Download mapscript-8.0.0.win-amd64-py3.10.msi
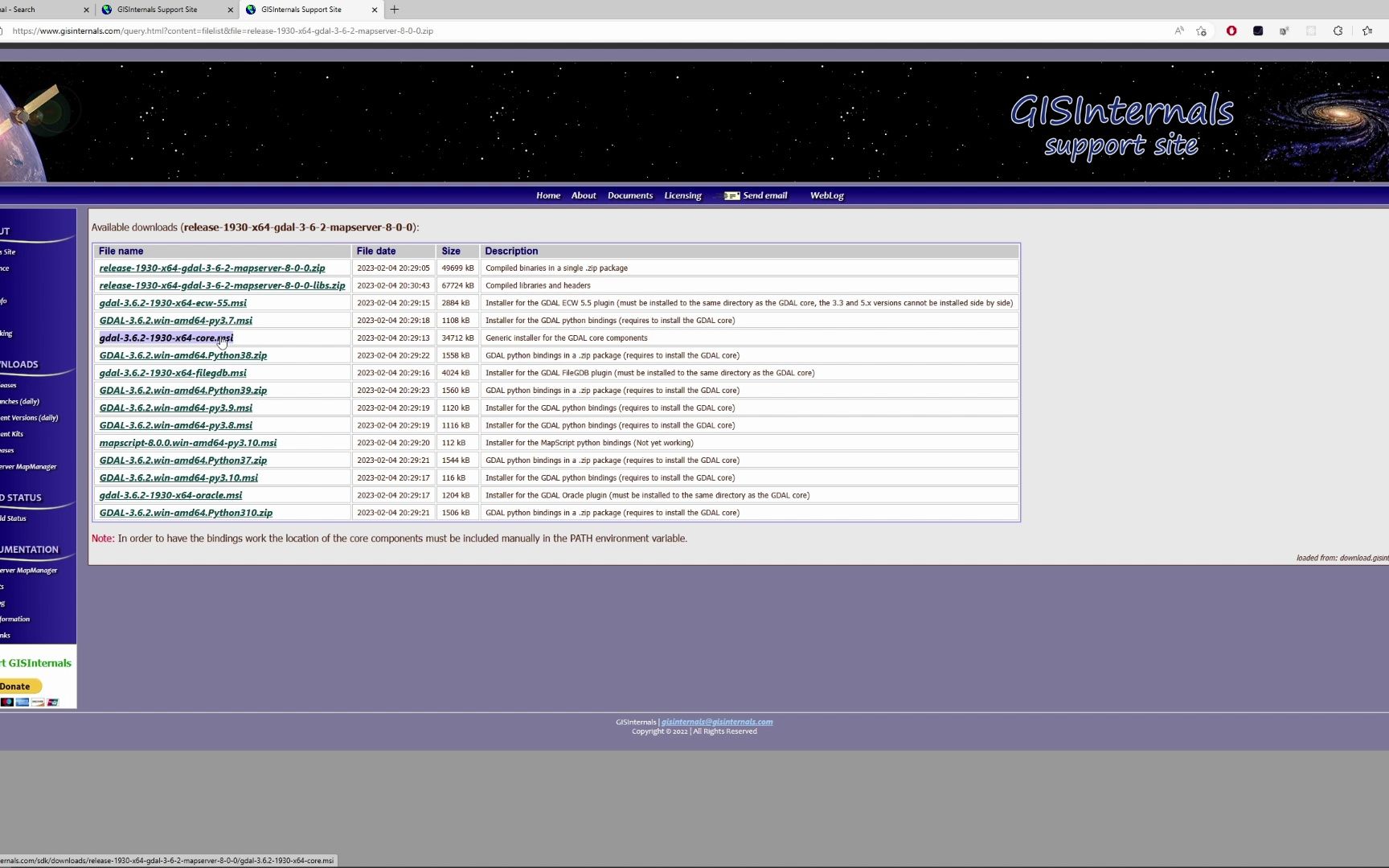 coord(187,443)
